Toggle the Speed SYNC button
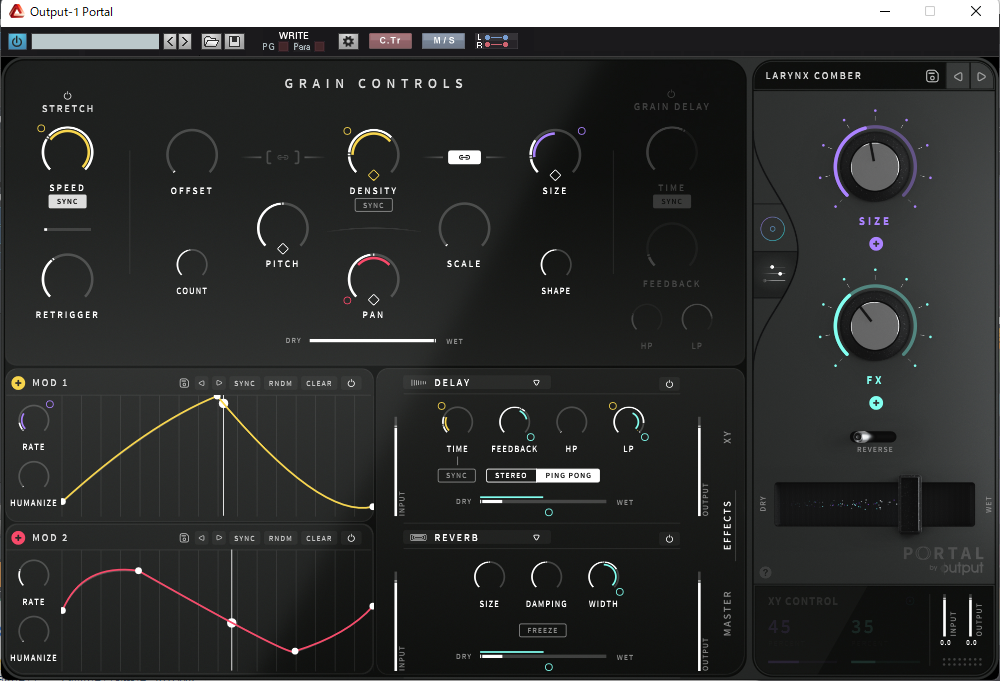The width and height of the screenshot is (1000, 681). click(x=67, y=201)
